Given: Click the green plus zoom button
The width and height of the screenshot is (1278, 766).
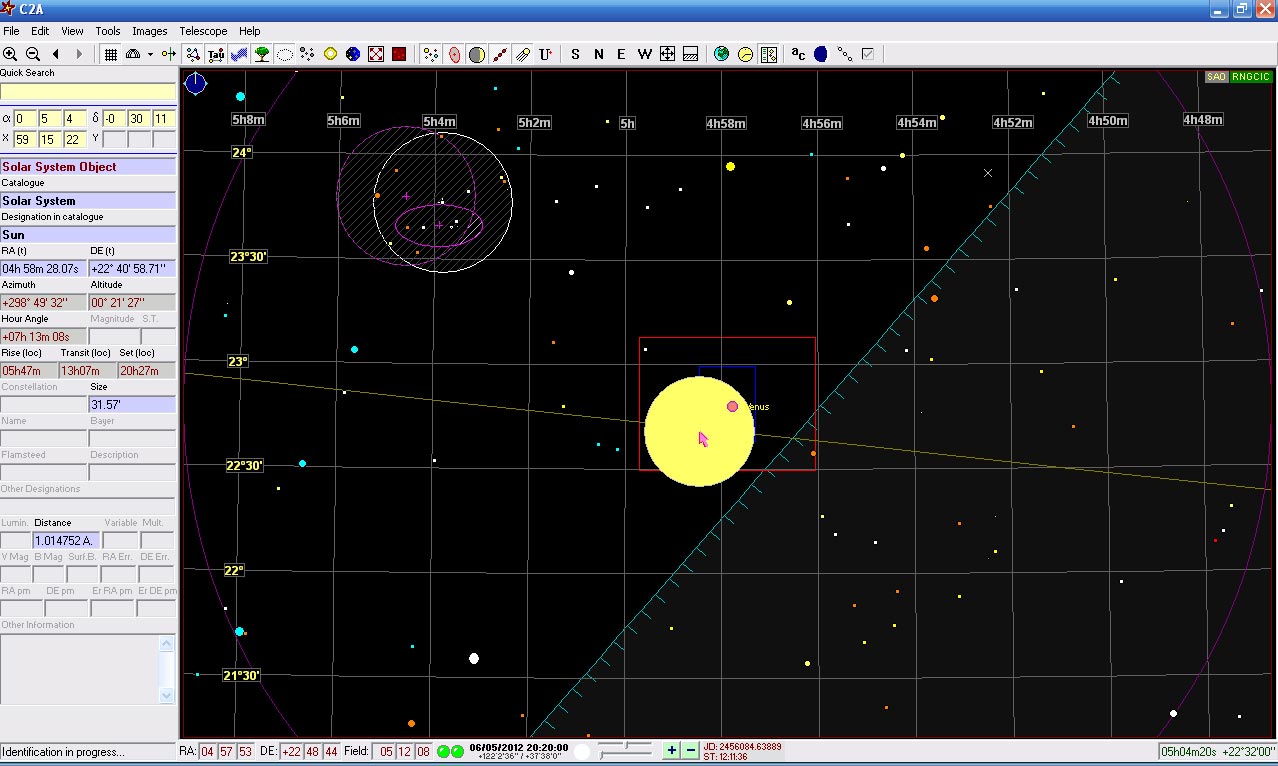Looking at the screenshot, I should (x=671, y=751).
